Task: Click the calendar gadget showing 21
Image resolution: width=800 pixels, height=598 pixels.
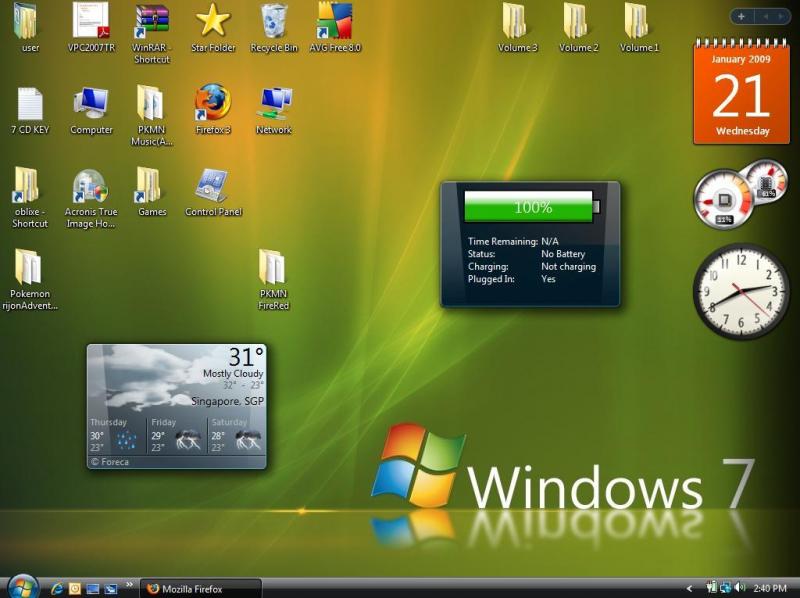Action: [741, 92]
